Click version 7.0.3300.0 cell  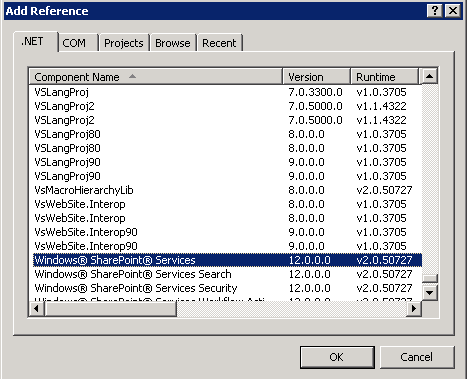pos(315,92)
